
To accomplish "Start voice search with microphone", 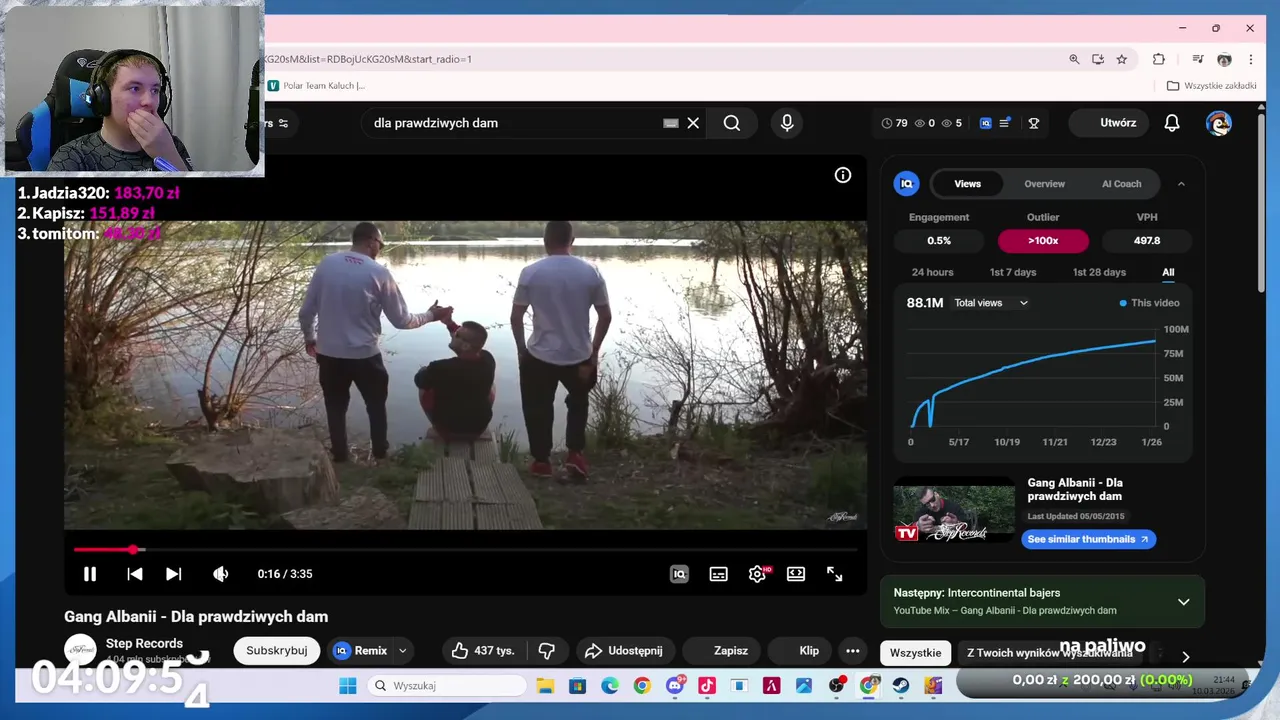I will point(787,123).
